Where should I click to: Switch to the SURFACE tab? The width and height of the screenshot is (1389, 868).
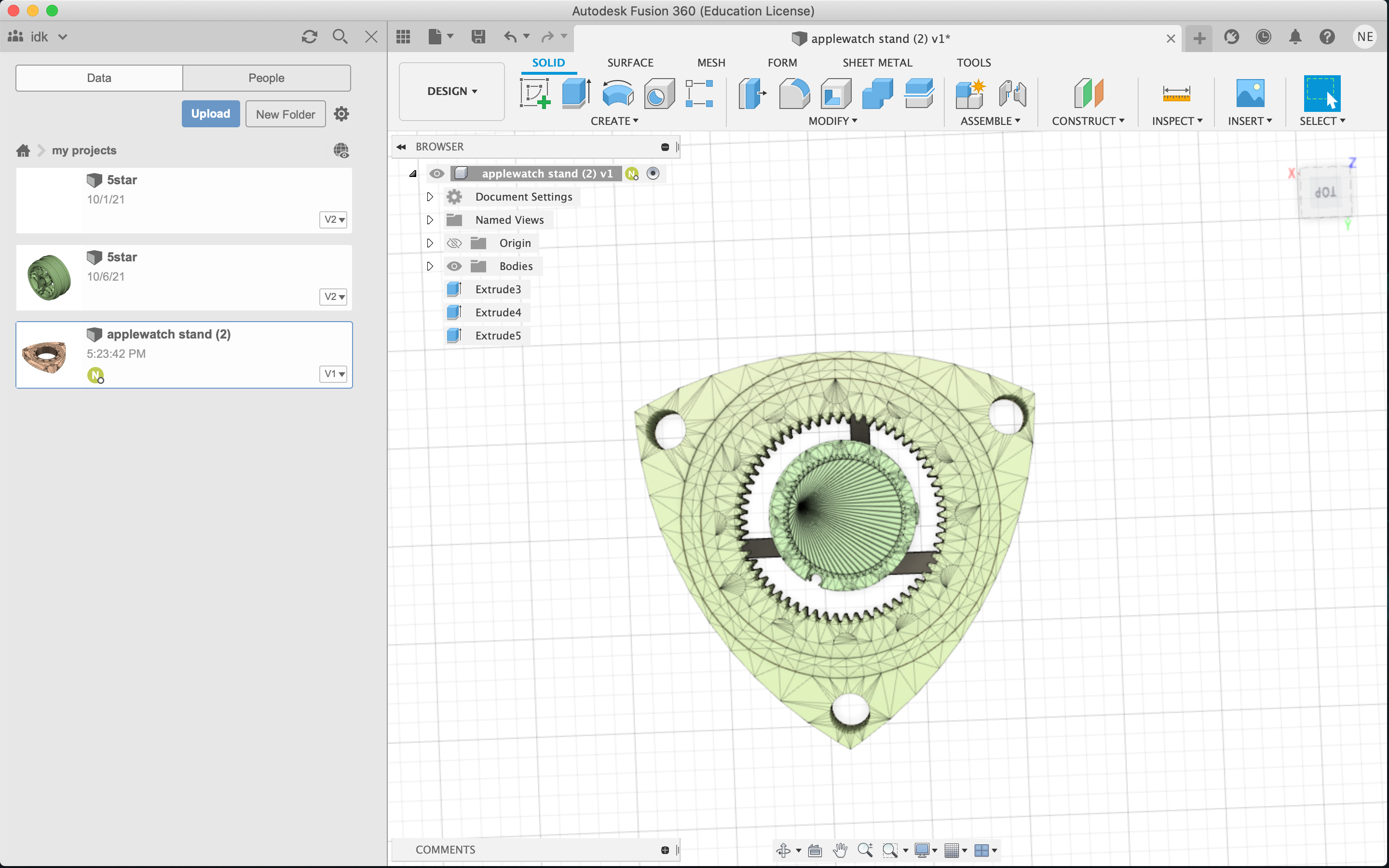(x=630, y=63)
